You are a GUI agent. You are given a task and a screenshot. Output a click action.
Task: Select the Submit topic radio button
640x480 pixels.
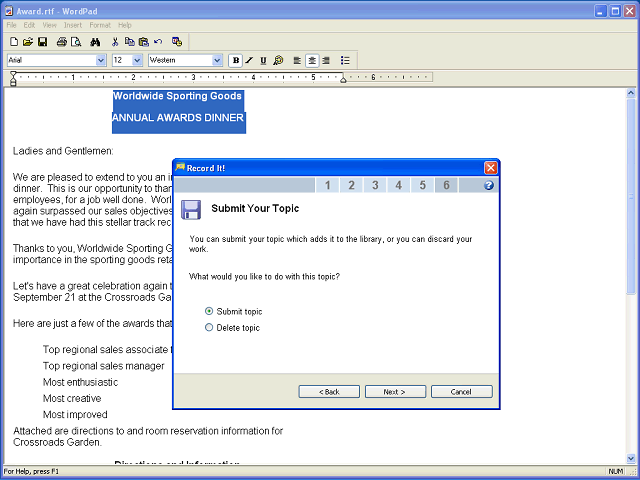point(209,311)
